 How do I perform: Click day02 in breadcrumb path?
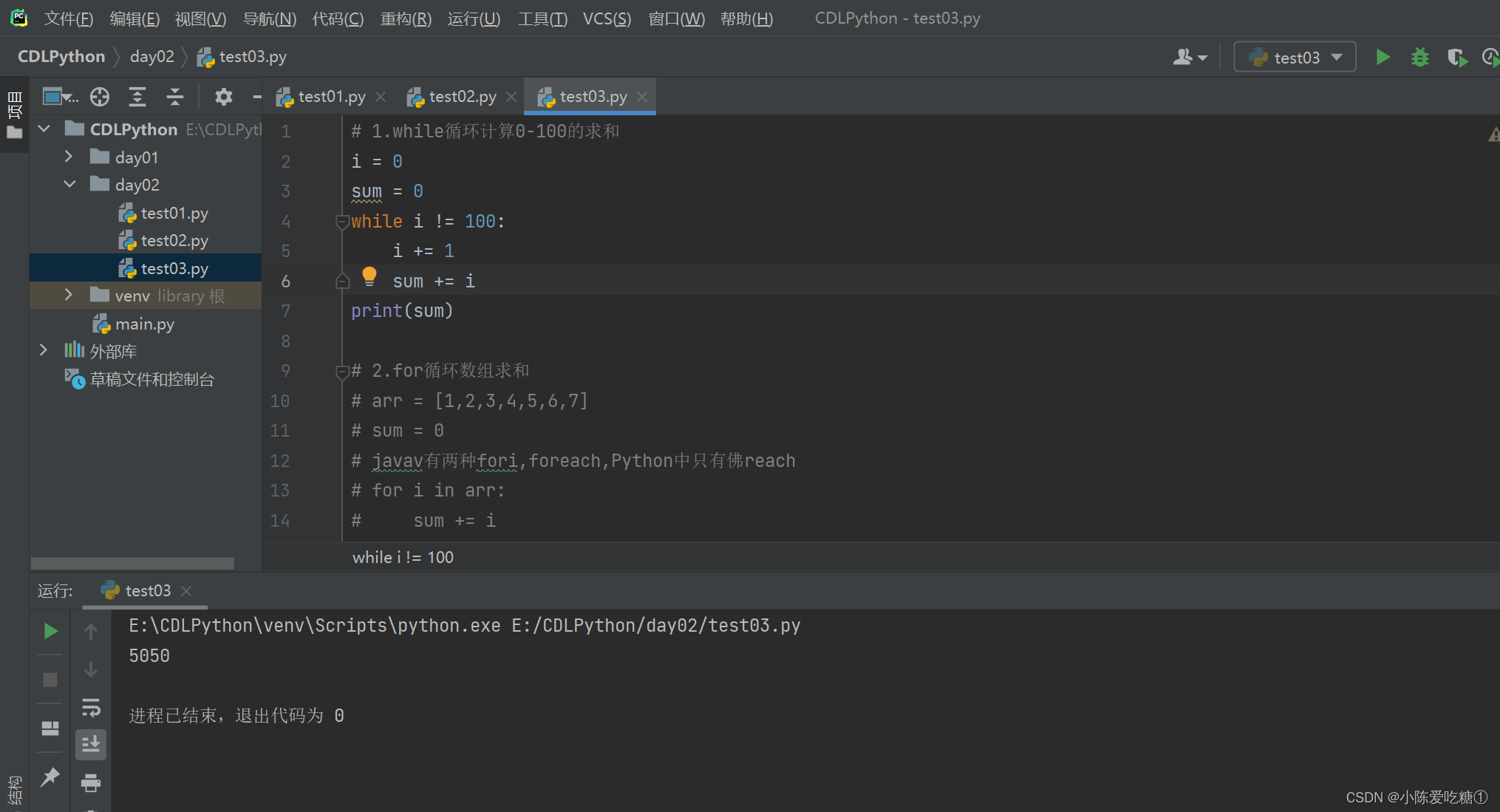pyautogui.click(x=151, y=57)
